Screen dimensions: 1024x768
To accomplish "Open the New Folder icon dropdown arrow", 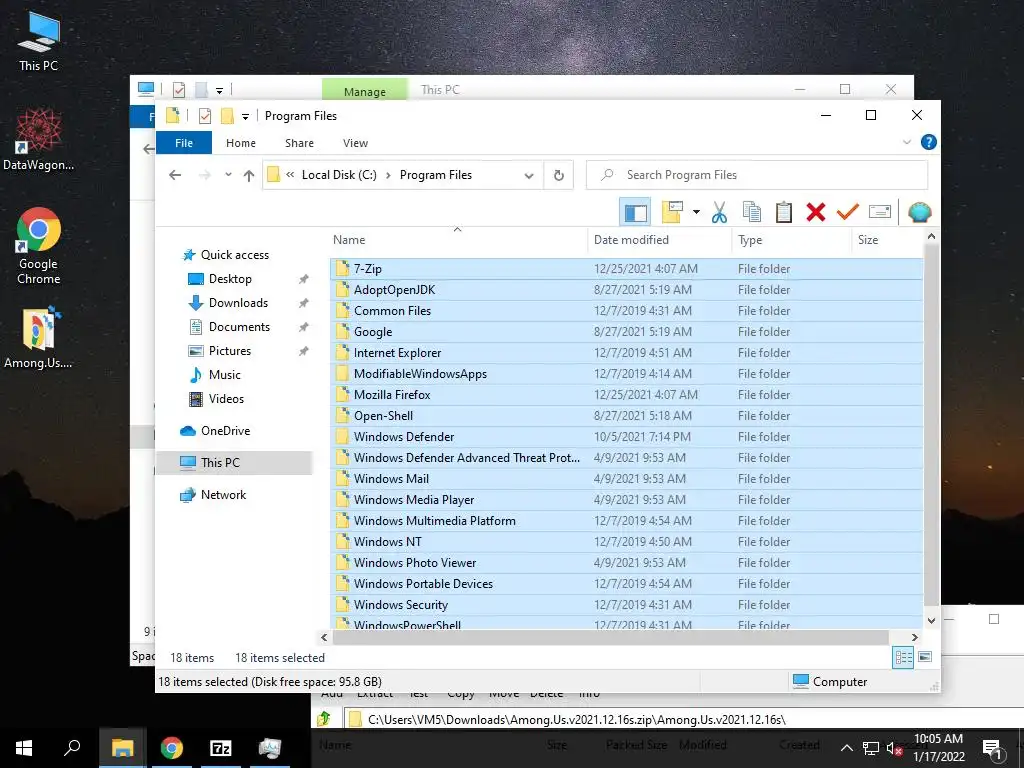I will coord(696,212).
